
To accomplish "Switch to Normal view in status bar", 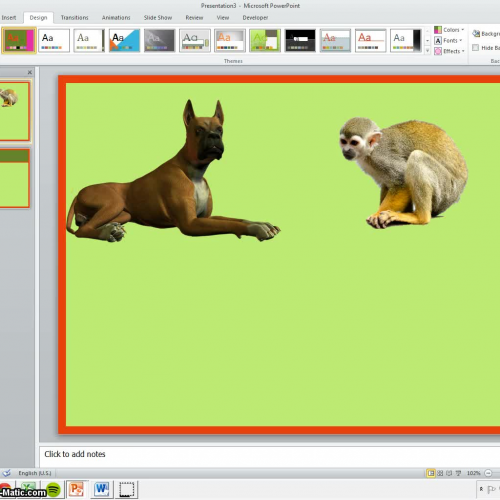I will [x=431, y=473].
